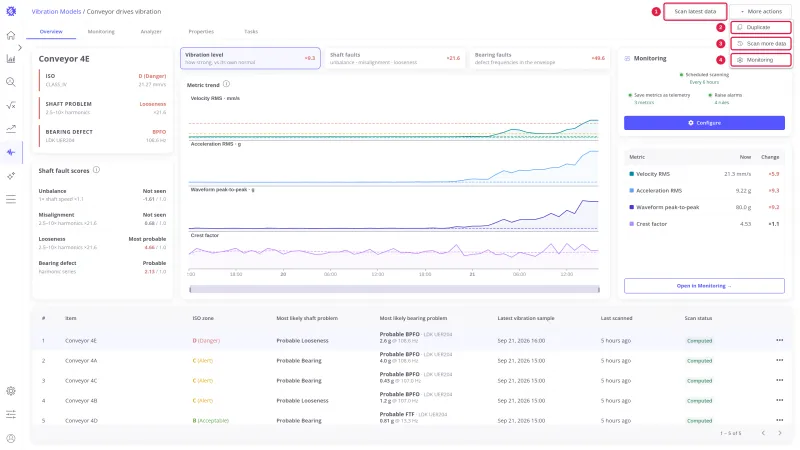Click the gear-shaped app logo in the sidebar
The image size is (800, 450).
click(x=11, y=11)
